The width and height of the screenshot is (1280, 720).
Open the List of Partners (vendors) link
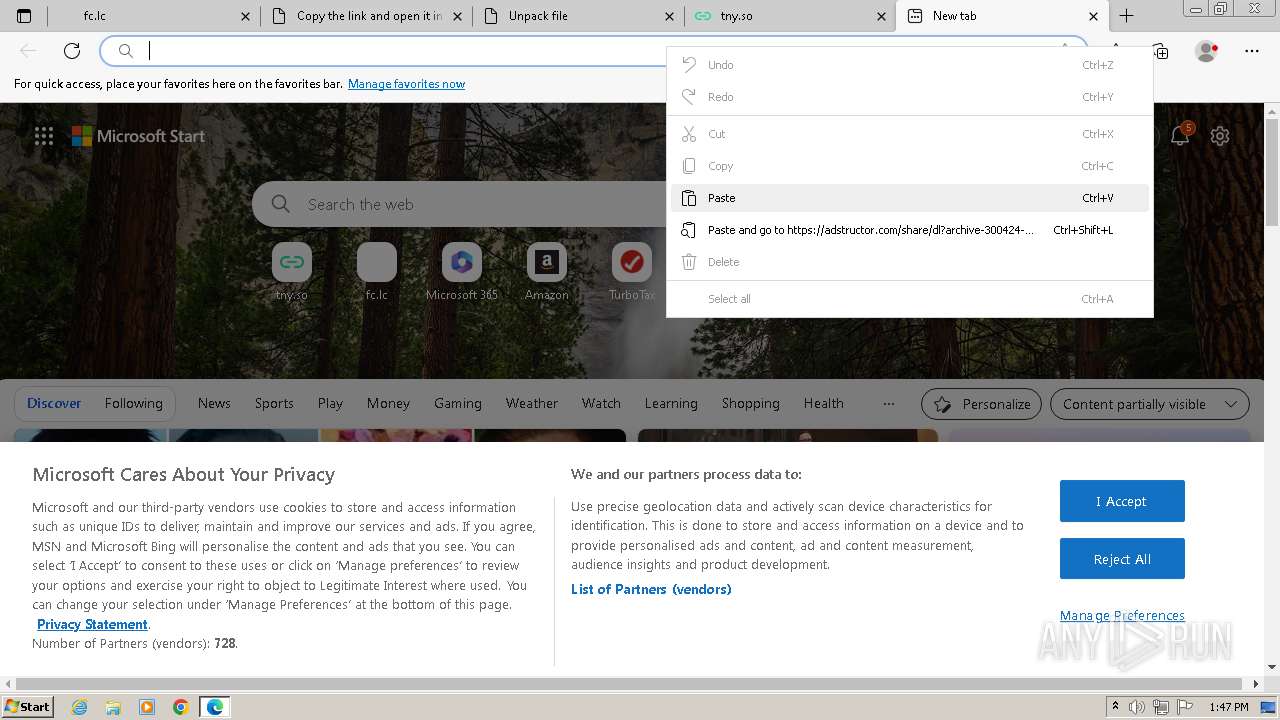651,589
